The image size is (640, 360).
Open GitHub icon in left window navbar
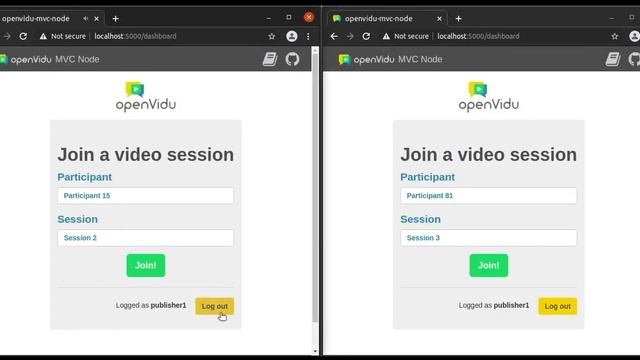[x=292, y=59]
